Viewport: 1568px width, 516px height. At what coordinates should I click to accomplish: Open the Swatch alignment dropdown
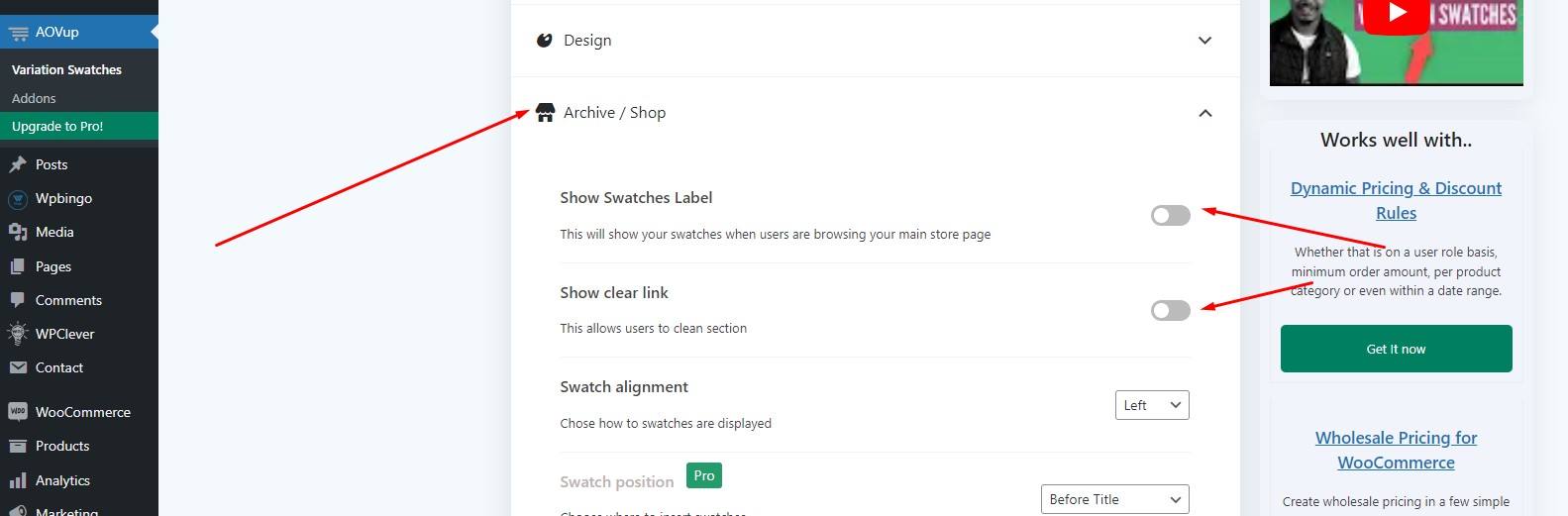[x=1152, y=405]
